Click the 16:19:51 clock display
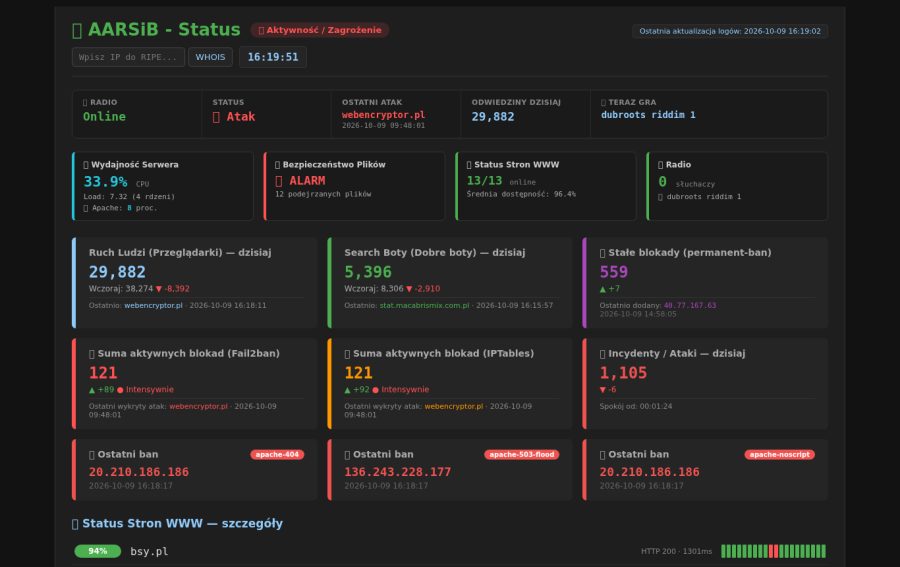Image resolution: width=900 pixels, height=567 pixels. (273, 57)
